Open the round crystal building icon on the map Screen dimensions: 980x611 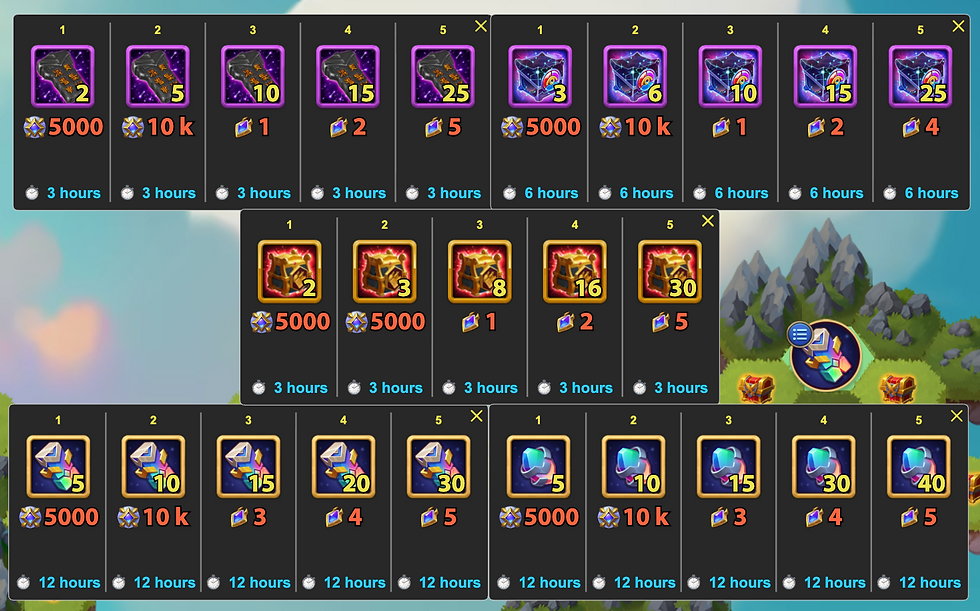pos(826,355)
